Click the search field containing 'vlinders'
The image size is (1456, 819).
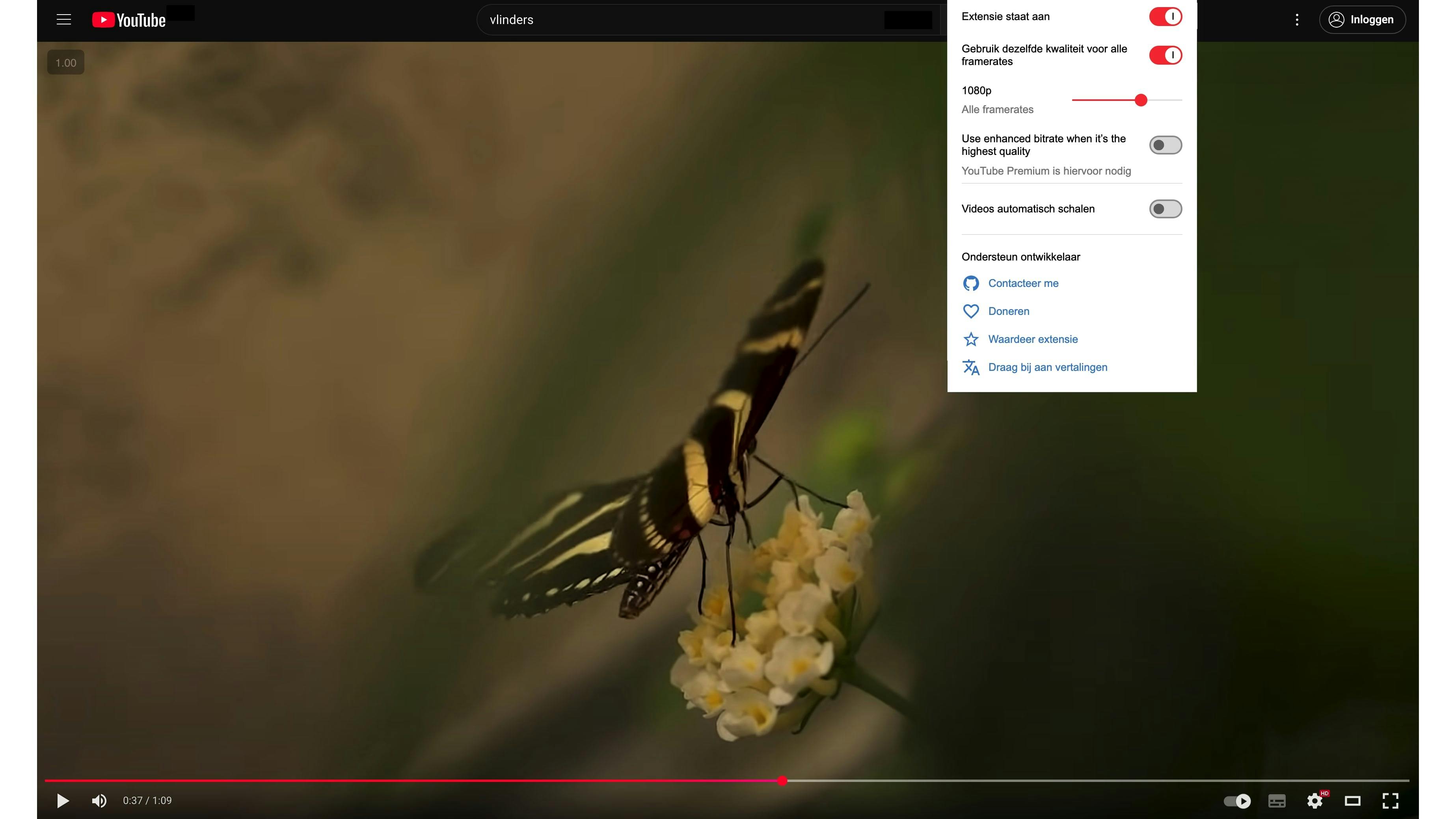click(x=678, y=20)
